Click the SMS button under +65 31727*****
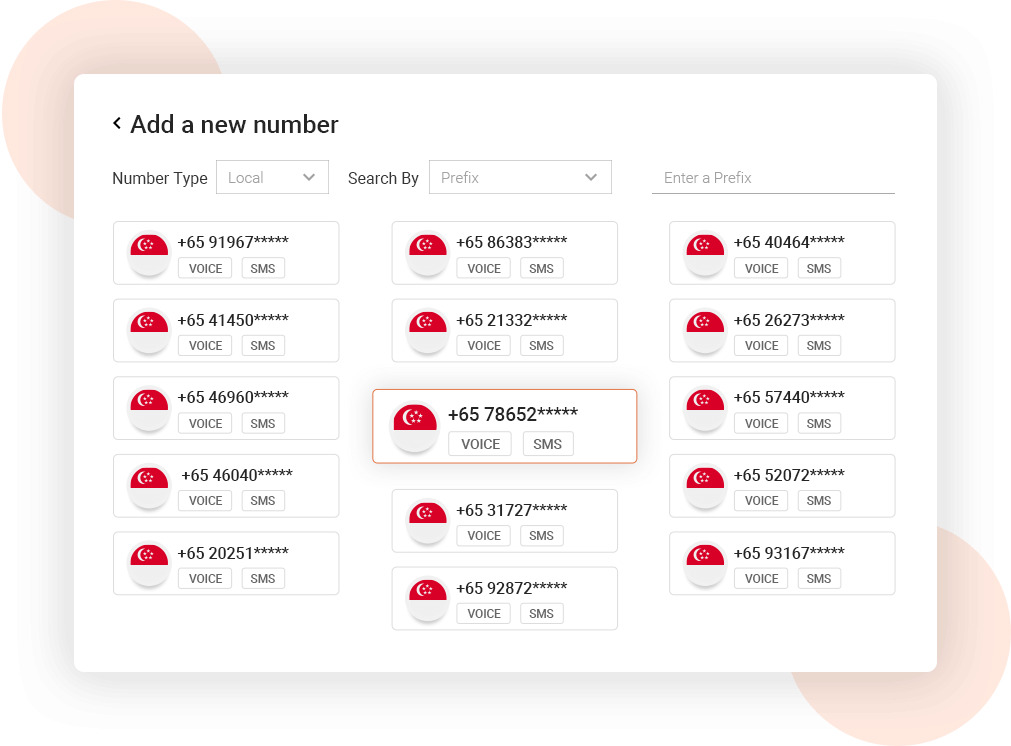Image resolution: width=1011 pixels, height=746 pixels. click(541, 535)
